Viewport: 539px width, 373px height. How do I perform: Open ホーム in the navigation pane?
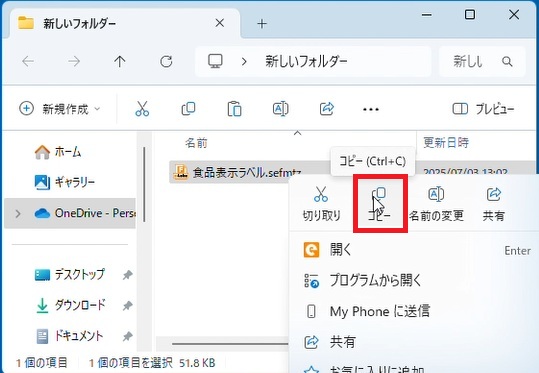click(58, 152)
